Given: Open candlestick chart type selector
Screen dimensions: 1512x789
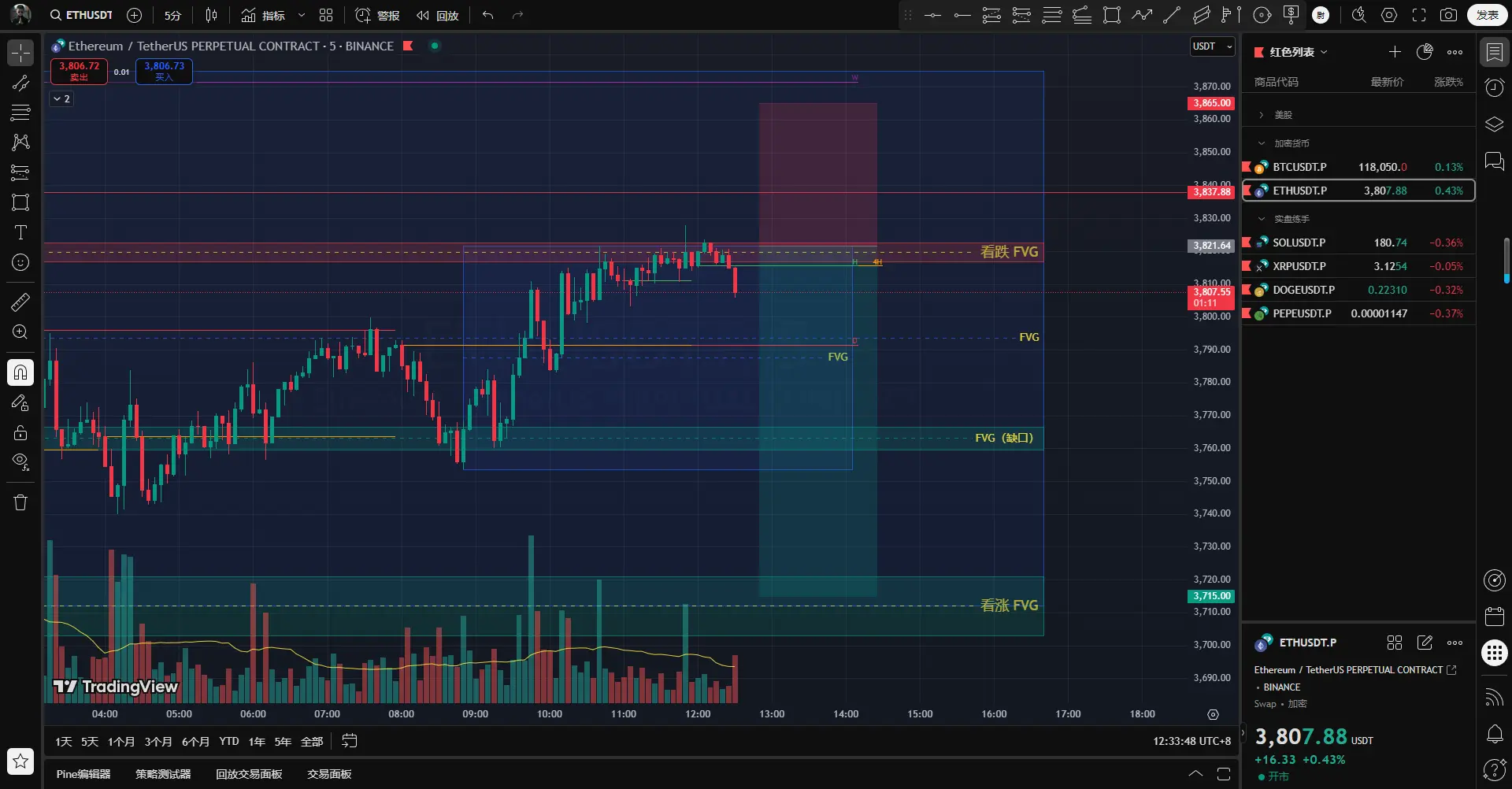Looking at the screenshot, I should tap(211, 15).
